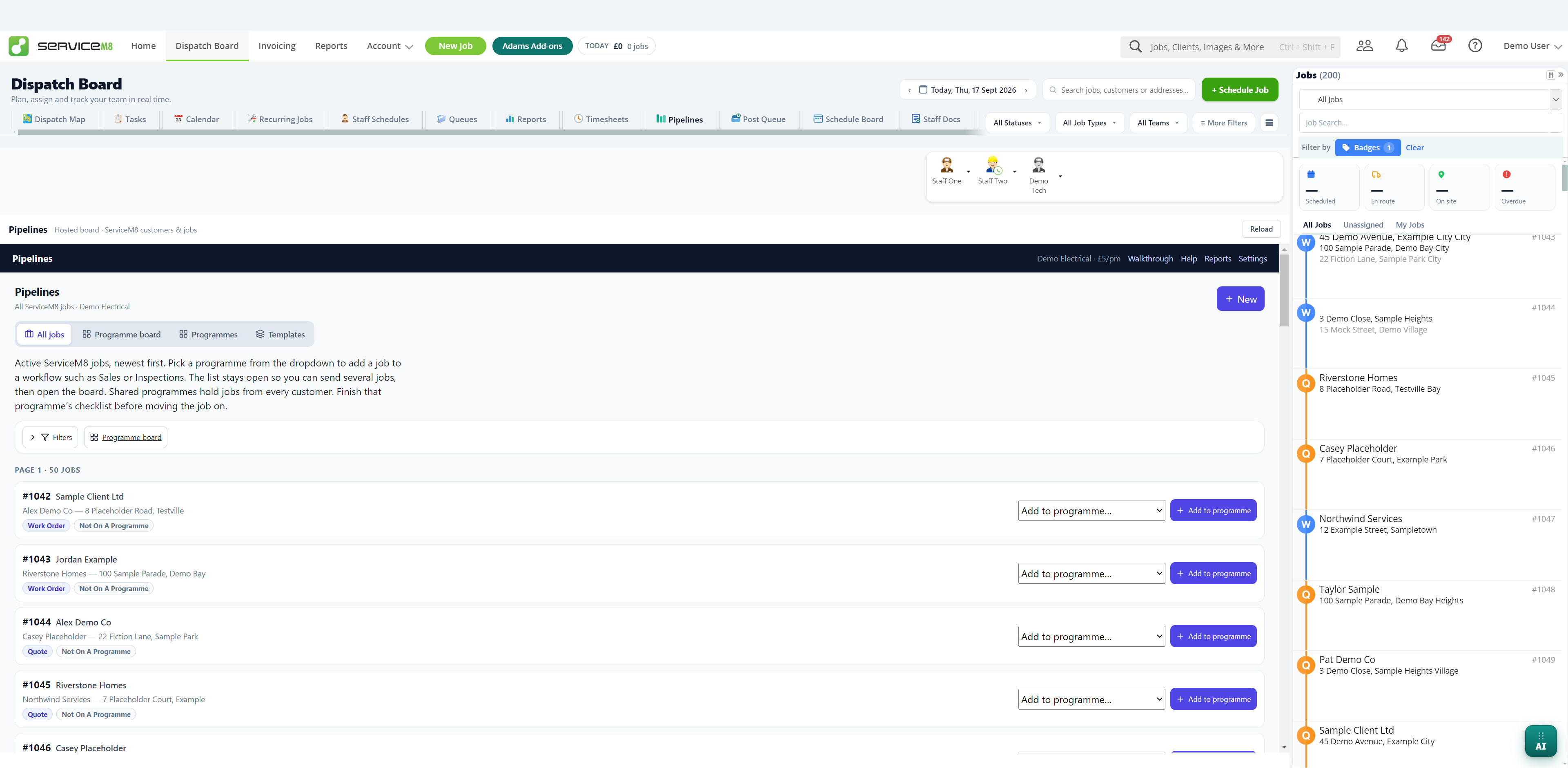1568x768 pixels.
Task: Click the Jobs panel column layout icon
Action: click(x=1550, y=75)
